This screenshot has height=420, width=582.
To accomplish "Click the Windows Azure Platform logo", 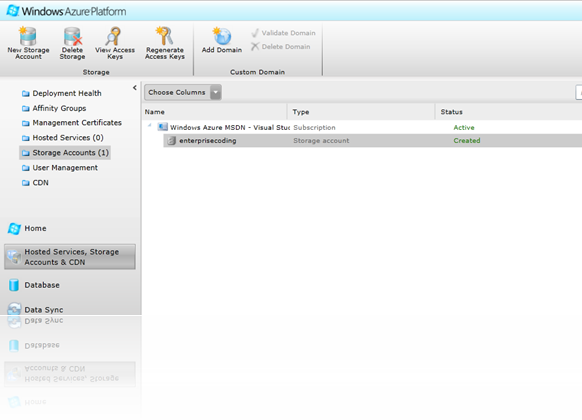I will pos(66,11).
